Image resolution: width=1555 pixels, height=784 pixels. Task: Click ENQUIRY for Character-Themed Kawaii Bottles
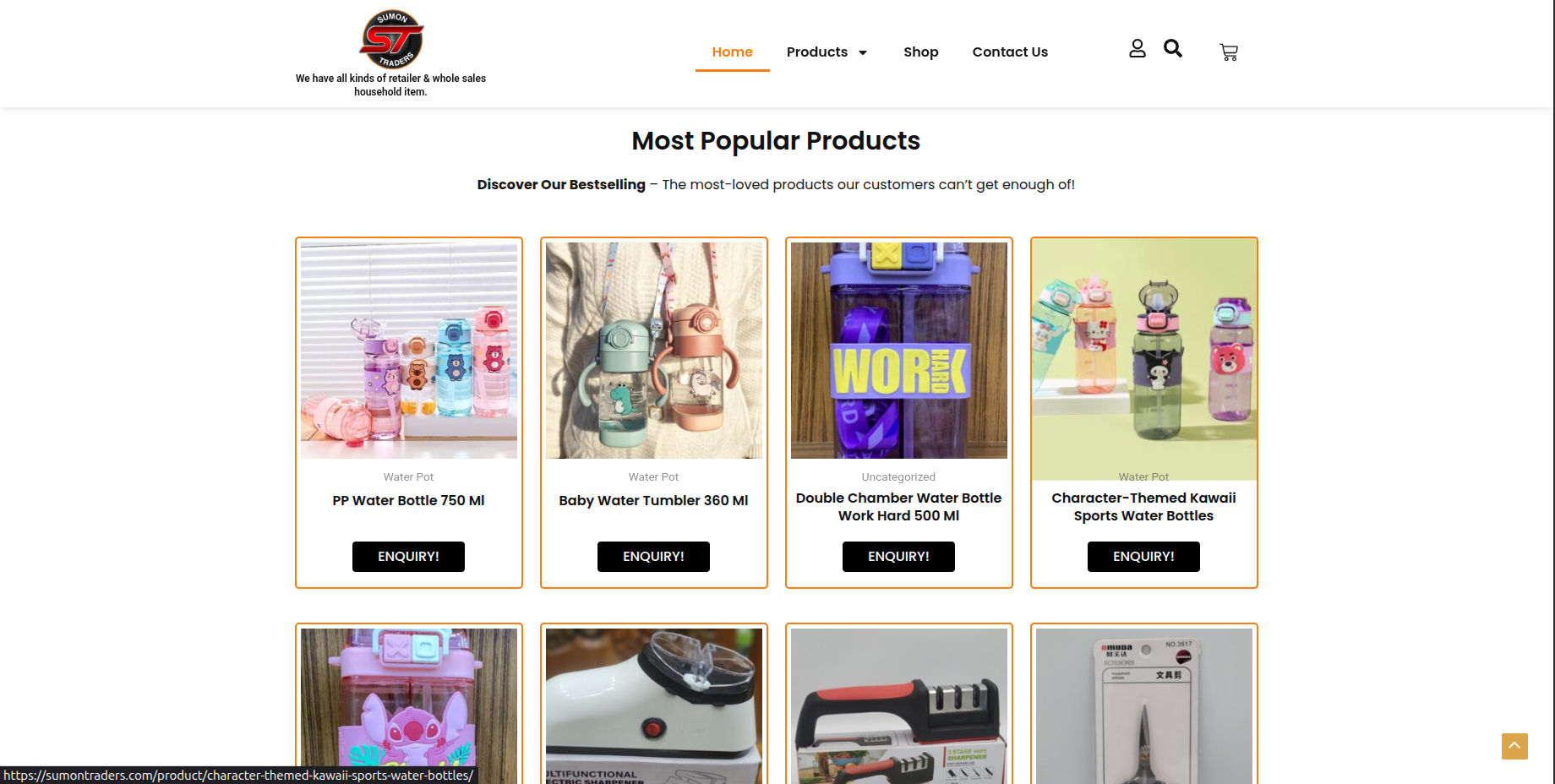[x=1143, y=557]
